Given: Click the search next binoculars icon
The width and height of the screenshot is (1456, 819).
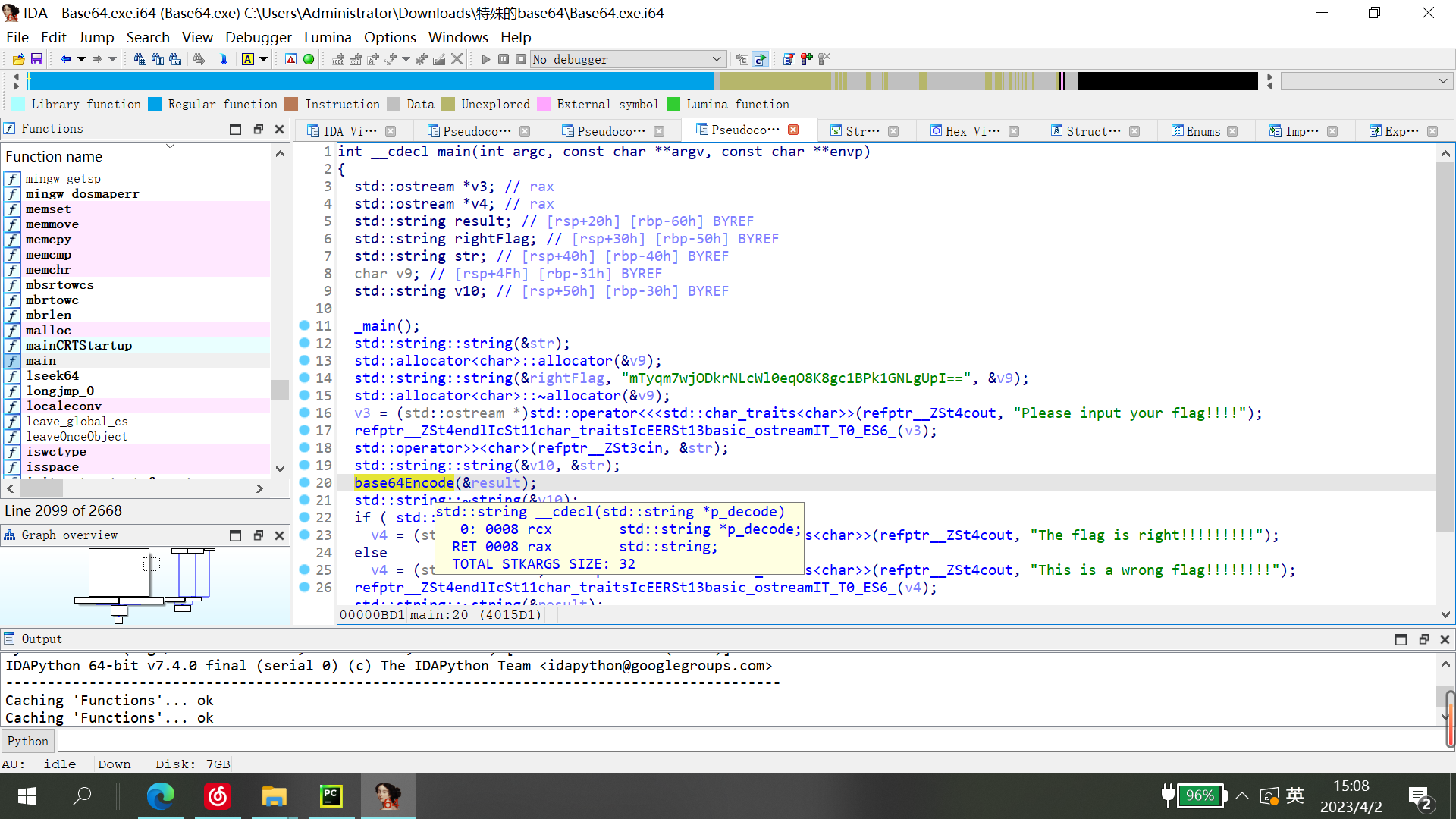Looking at the screenshot, I should [199, 59].
